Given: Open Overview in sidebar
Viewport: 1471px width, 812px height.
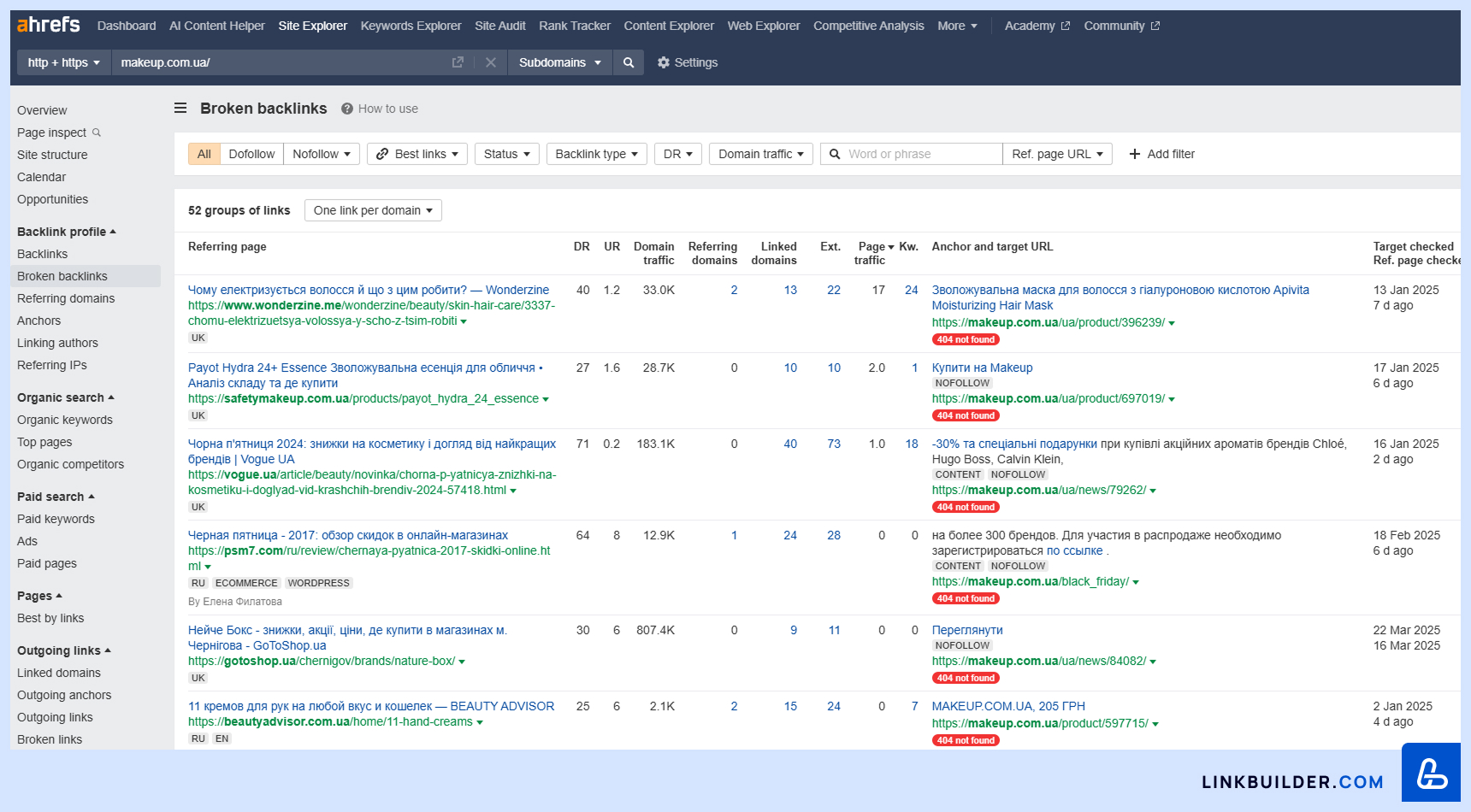Looking at the screenshot, I should pyautogui.click(x=42, y=110).
